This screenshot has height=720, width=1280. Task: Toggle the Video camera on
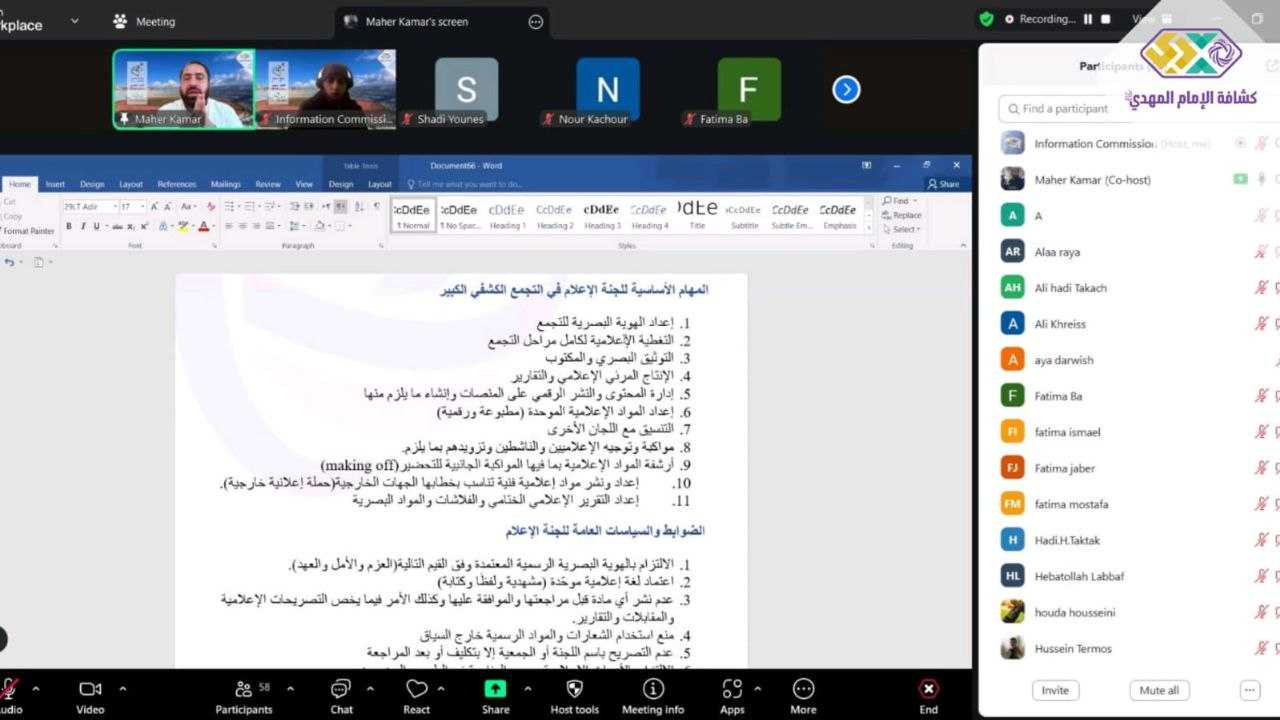point(90,689)
